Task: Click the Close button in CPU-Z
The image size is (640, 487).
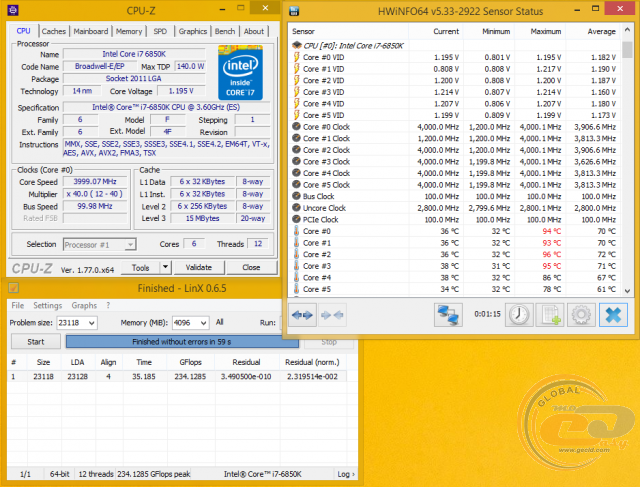Action: (x=251, y=267)
